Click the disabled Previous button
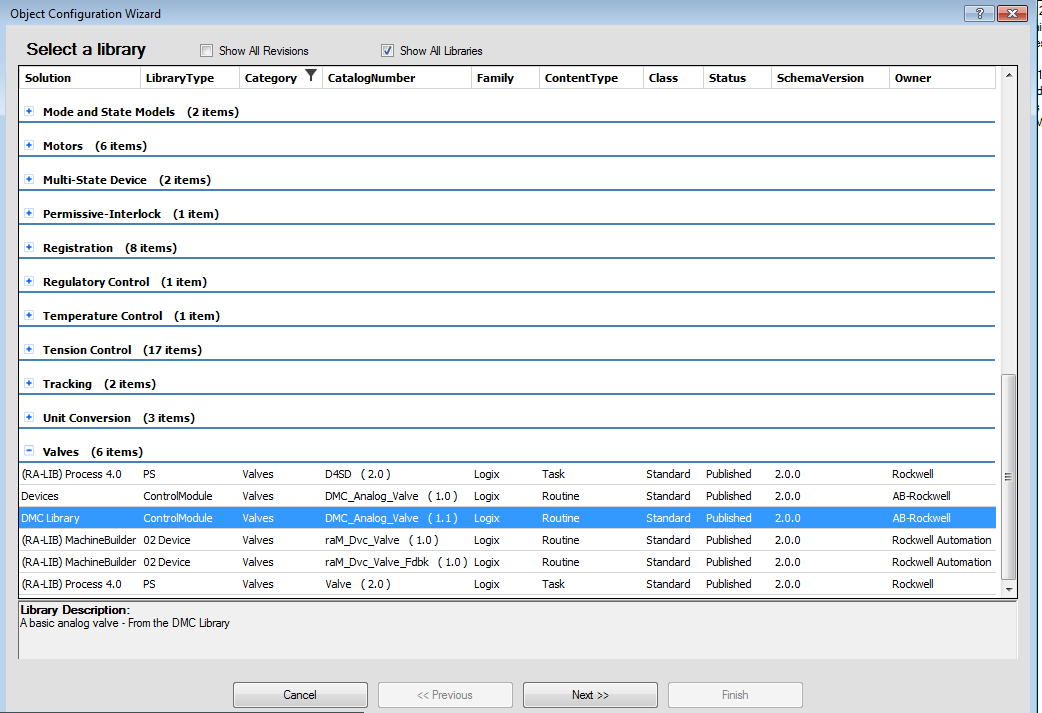Image resolution: width=1042 pixels, height=713 pixels. 445,694
